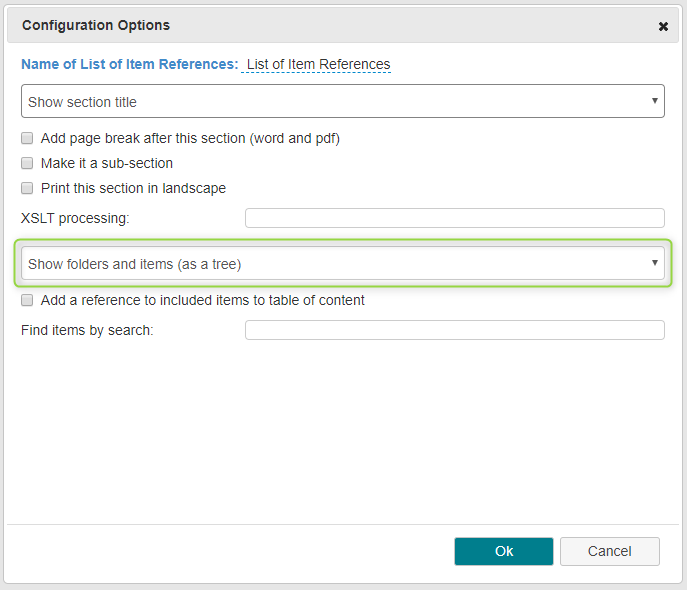Open 'Show folders and items (as a tree)' dropdown
Image resolution: width=687 pixels, height=590 pixels.
click(x=343, y=263)
